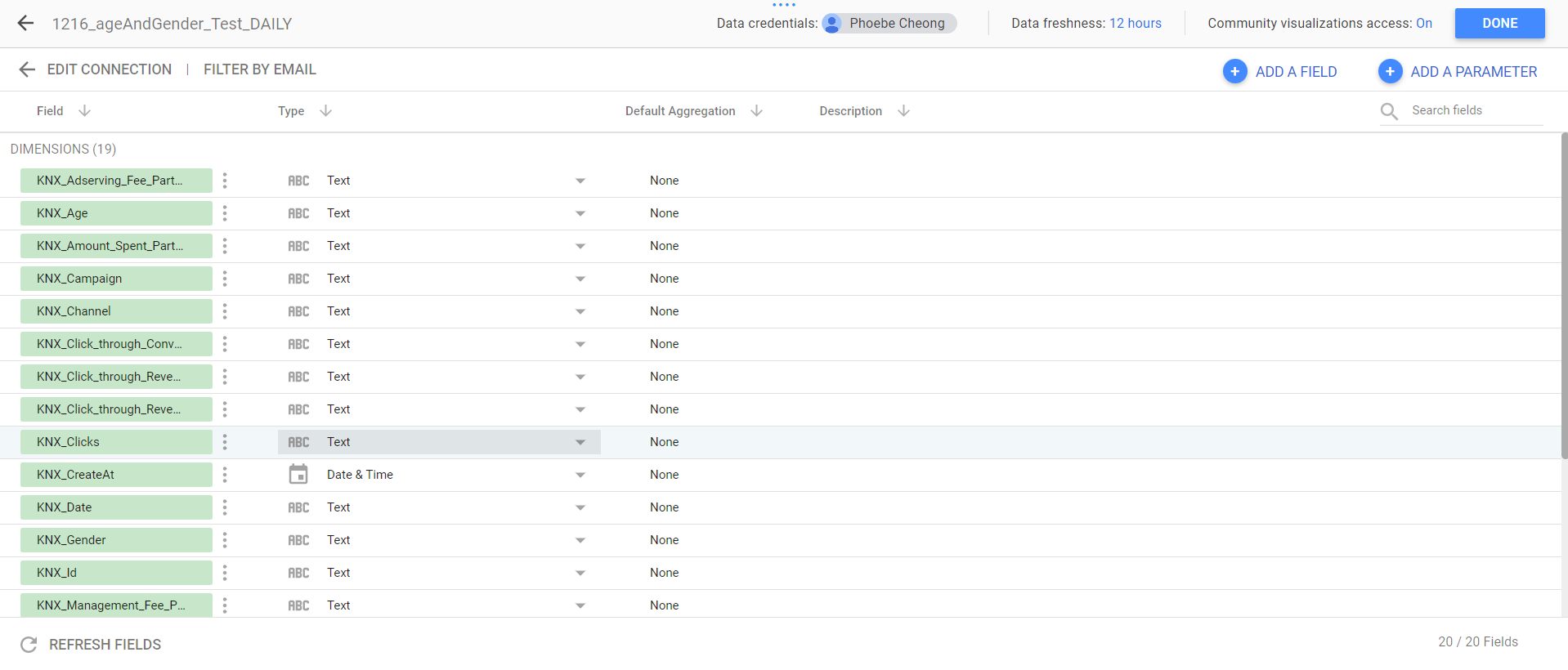Toggle the Community visualizations access On setting

[x=1423, y=24]
